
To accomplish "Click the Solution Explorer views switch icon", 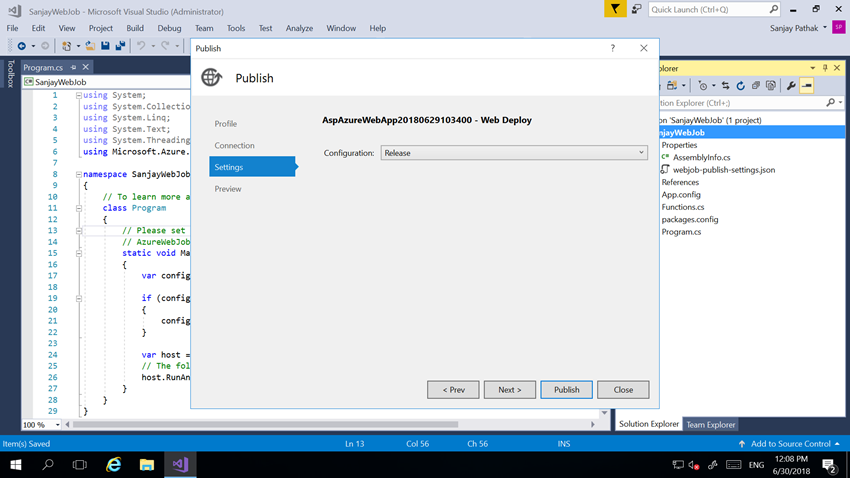I will [672, 86].
